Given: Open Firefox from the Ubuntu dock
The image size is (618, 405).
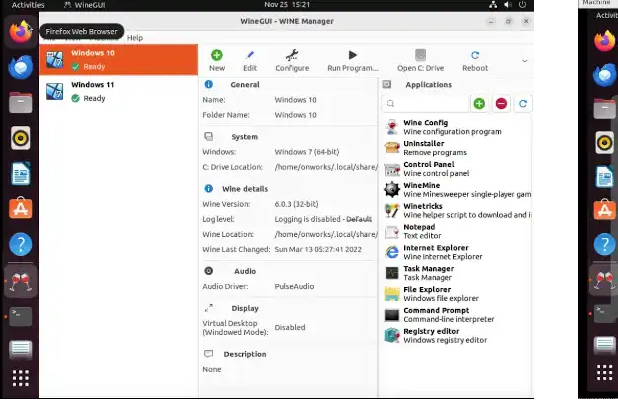Looking at the screenshot, I should (x=20, y=32).
